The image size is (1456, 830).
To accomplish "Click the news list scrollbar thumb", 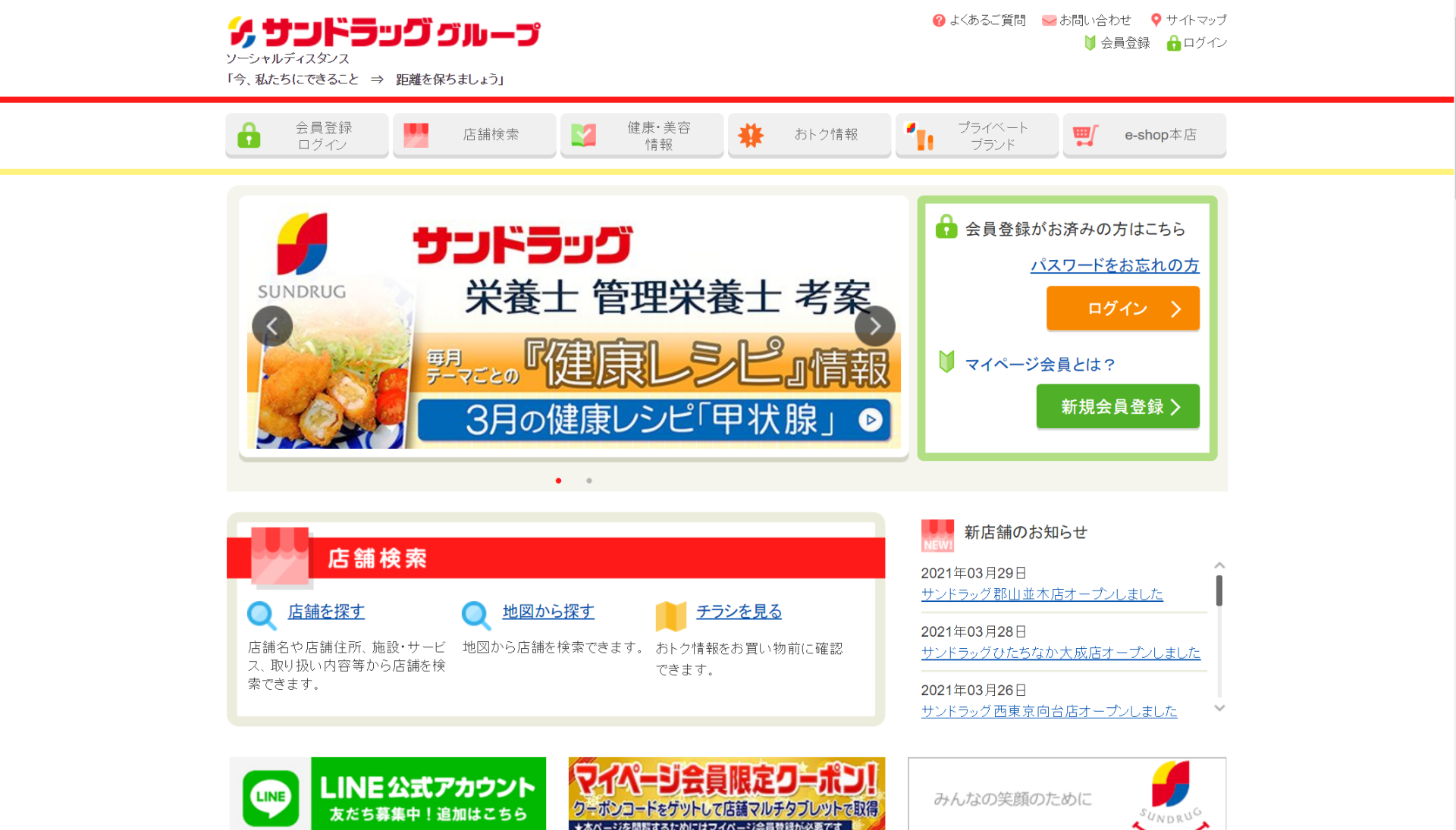I will click(x=1219, y=590).
